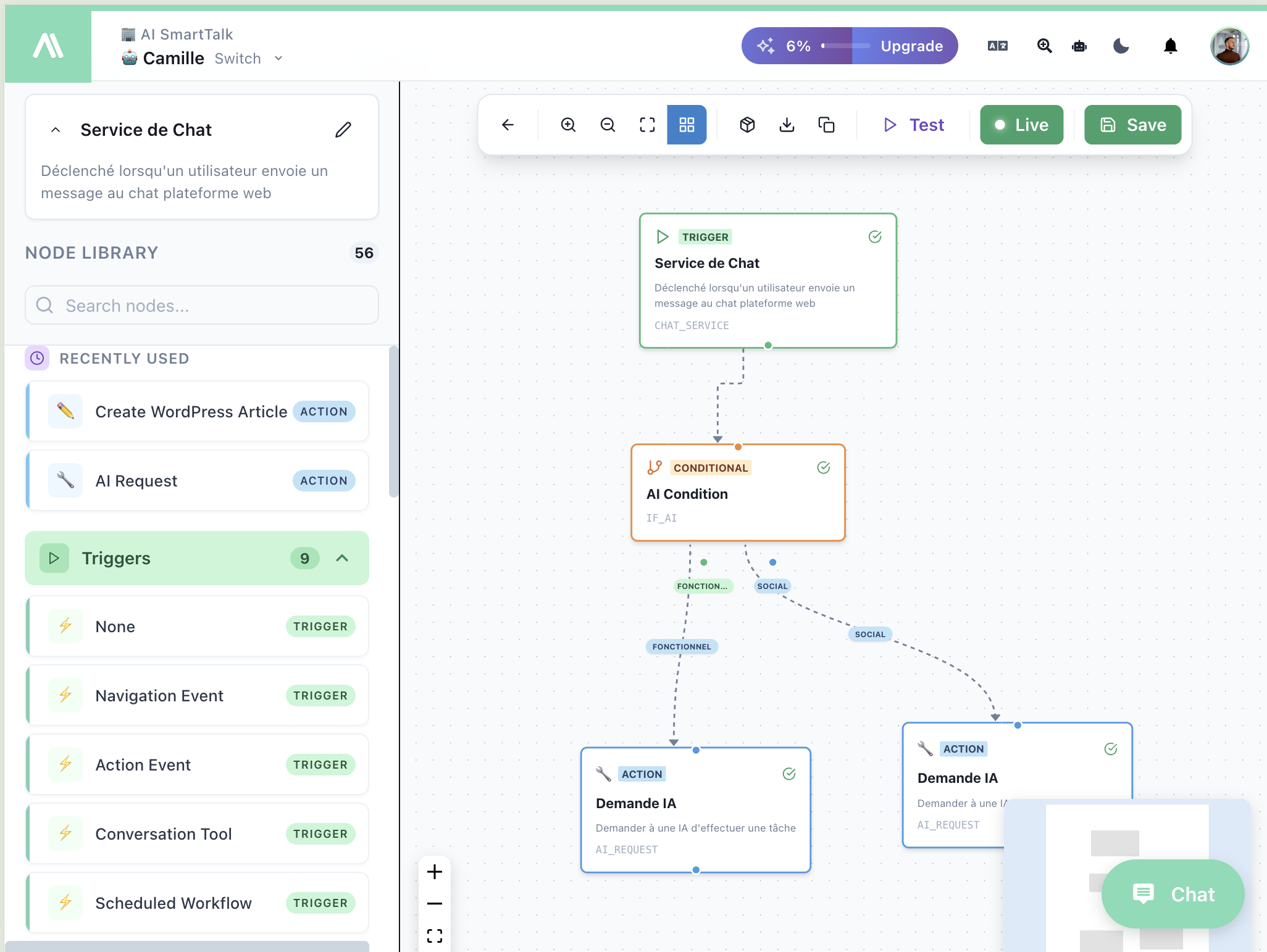Open the chatbot assistant icon in the header
This screenshot has height=952, width=1267.
(1079, 46)
